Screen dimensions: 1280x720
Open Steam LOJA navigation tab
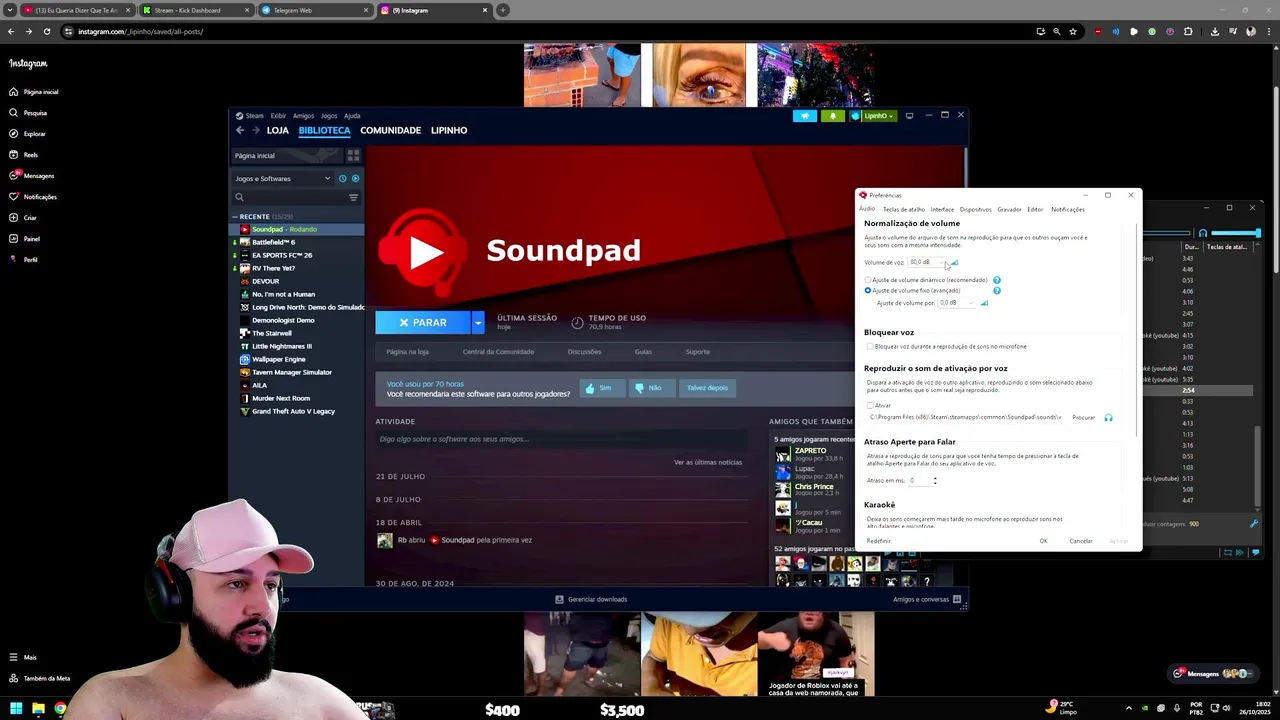click(278, 130)
